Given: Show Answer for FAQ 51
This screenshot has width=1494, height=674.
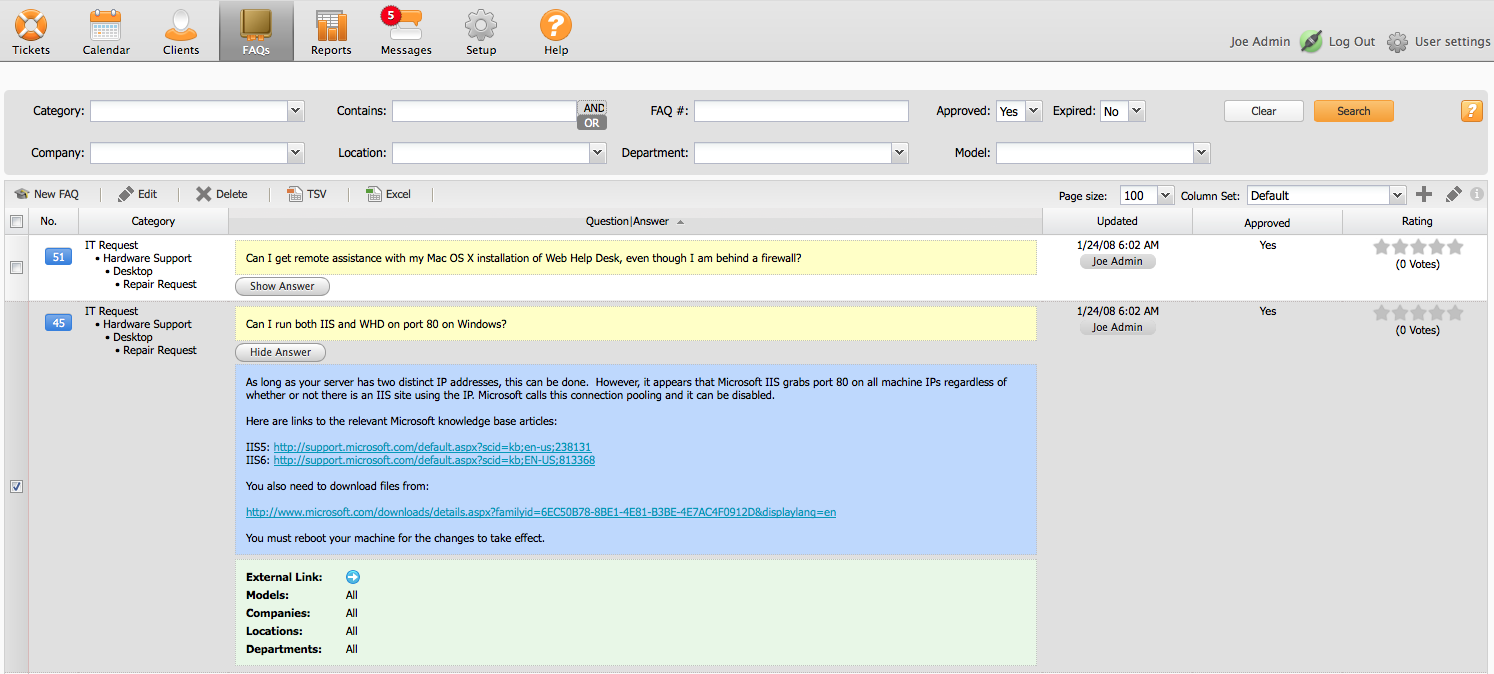Looking at the screenshot, I should tap(282, 286).
